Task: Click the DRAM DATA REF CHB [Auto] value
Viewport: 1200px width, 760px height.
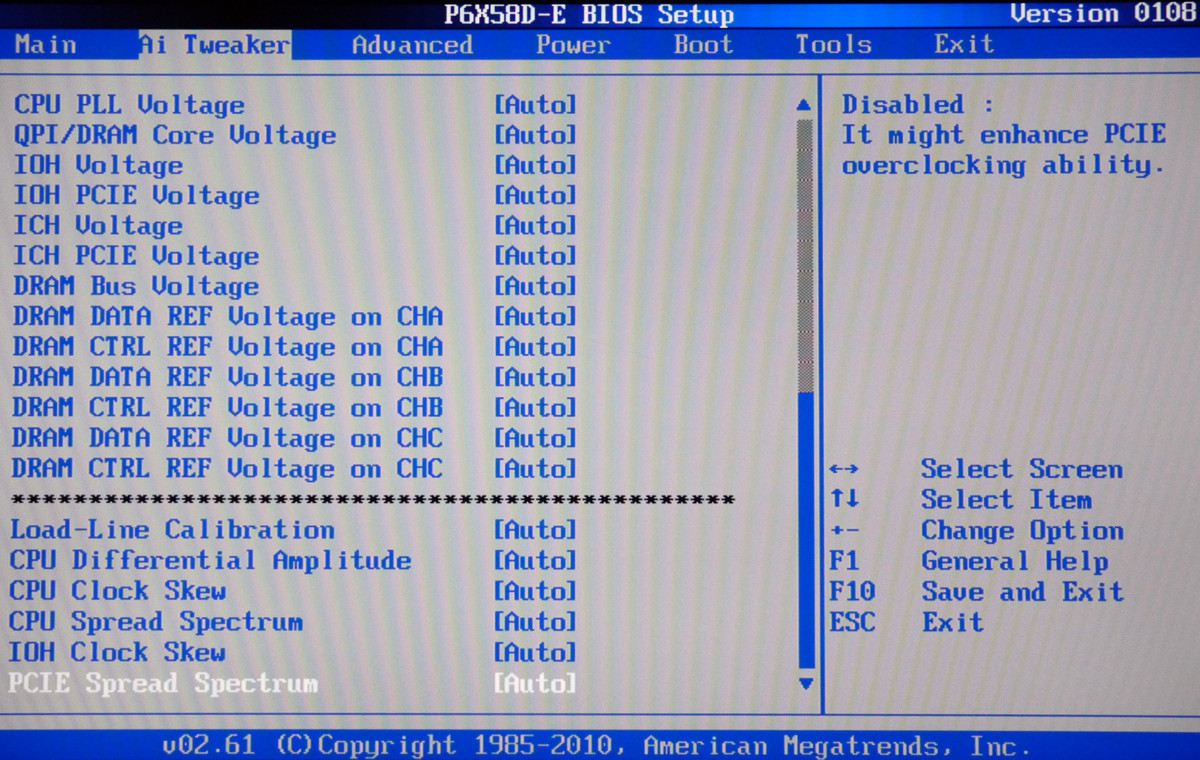Action: tap(536, 378)
